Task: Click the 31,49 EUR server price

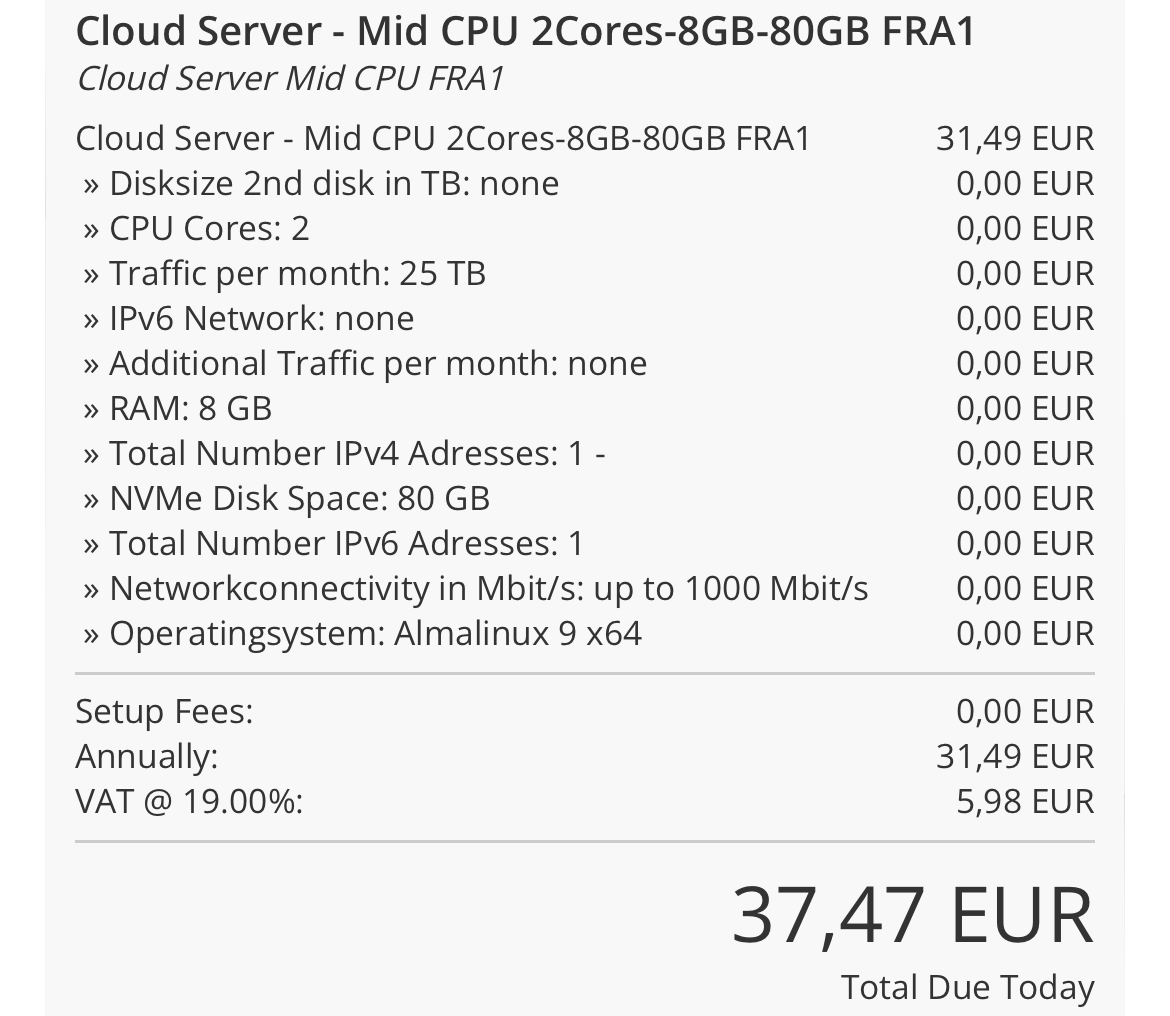Action: click(1015, 139)
